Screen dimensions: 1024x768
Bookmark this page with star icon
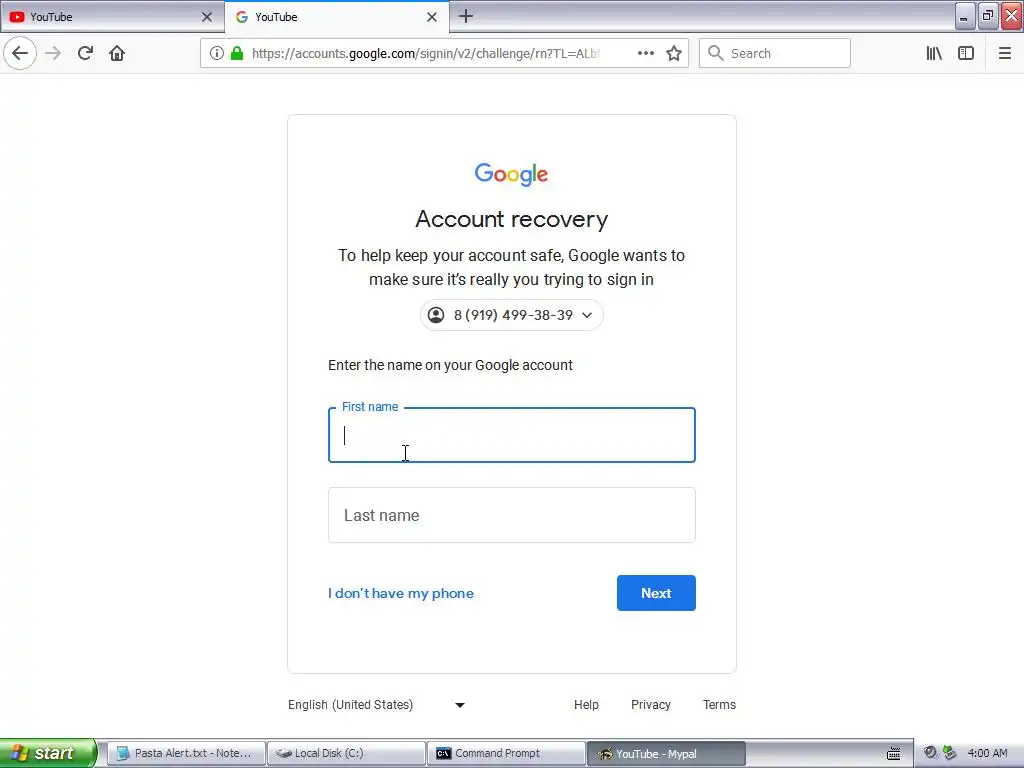point(674,54)
